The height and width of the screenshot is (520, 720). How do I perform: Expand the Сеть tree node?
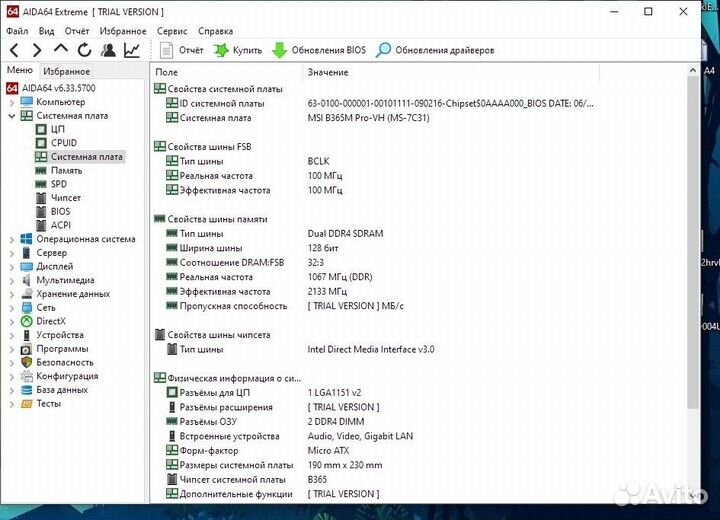click(x=12, y=308)
